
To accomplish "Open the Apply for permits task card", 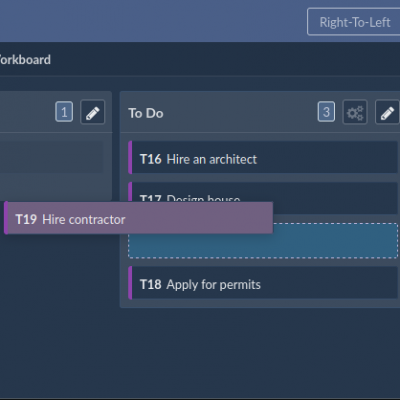I will (263, 283).
